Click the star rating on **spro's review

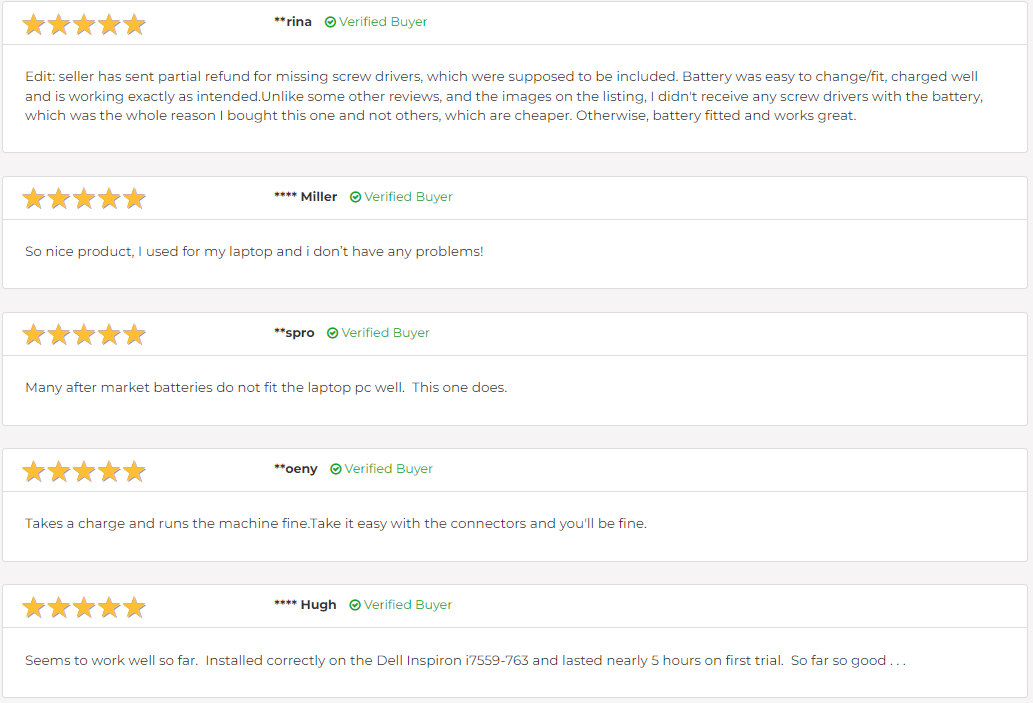[x=84, y=334]
